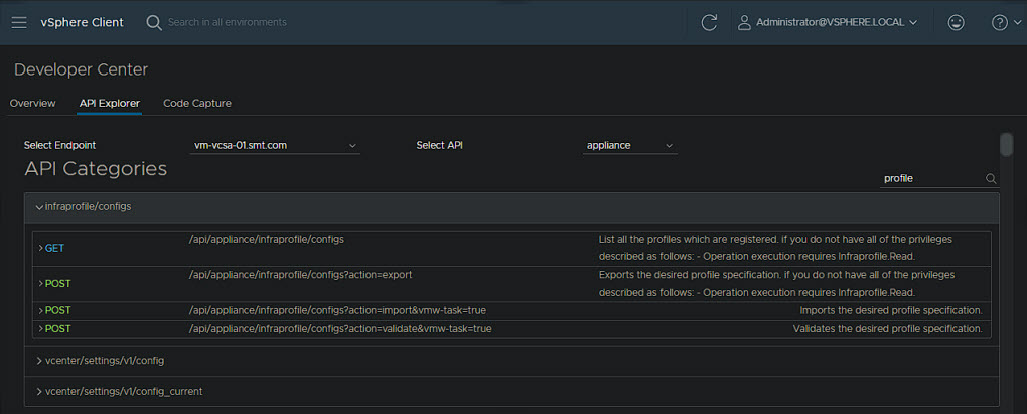Click the user avatar icon
The width and height of the screenshot is (1027, 414).
tap(744, 22)
